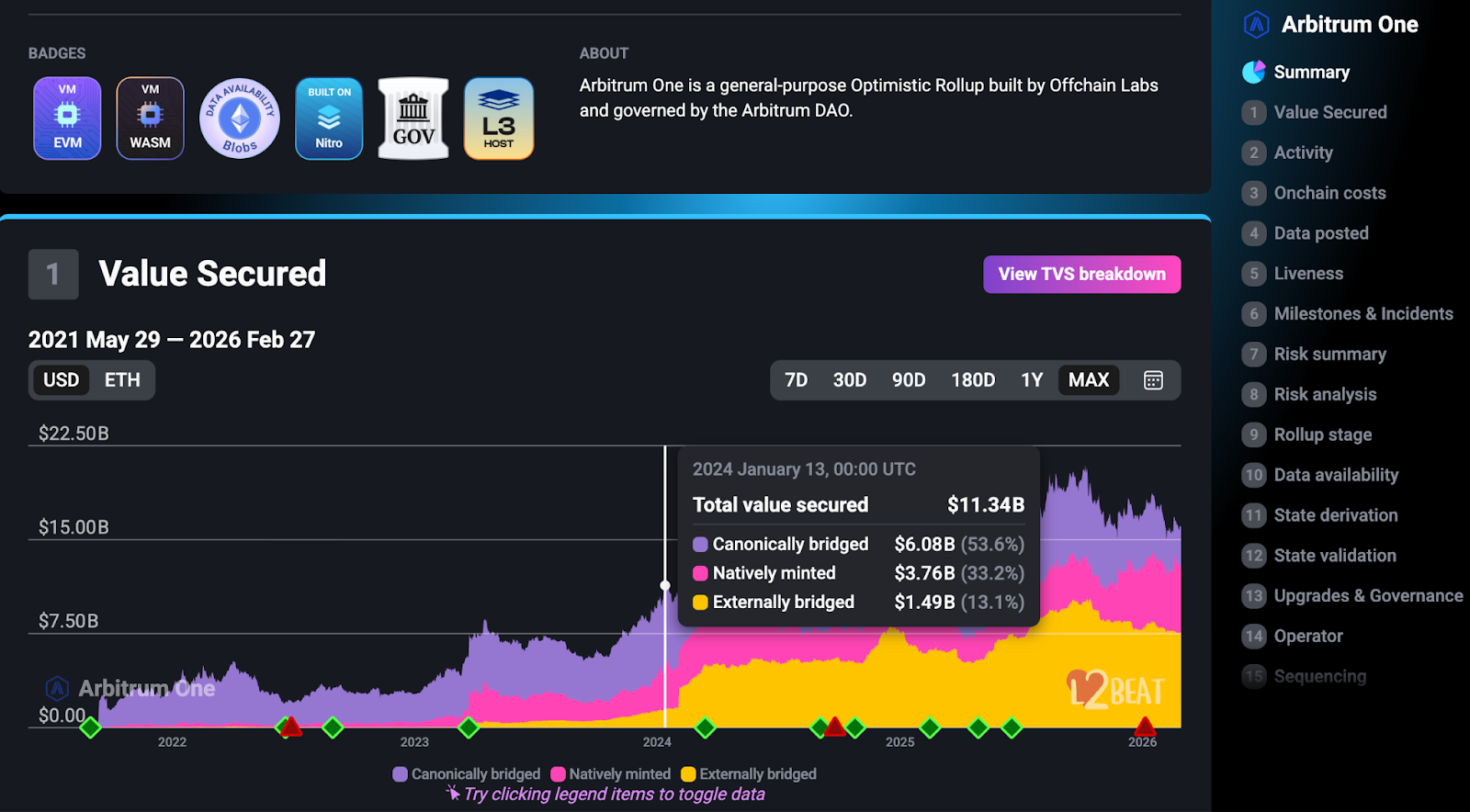Go to Risk analysis section
This screenshot has width=1470, height=812.
coord(1325,395)
